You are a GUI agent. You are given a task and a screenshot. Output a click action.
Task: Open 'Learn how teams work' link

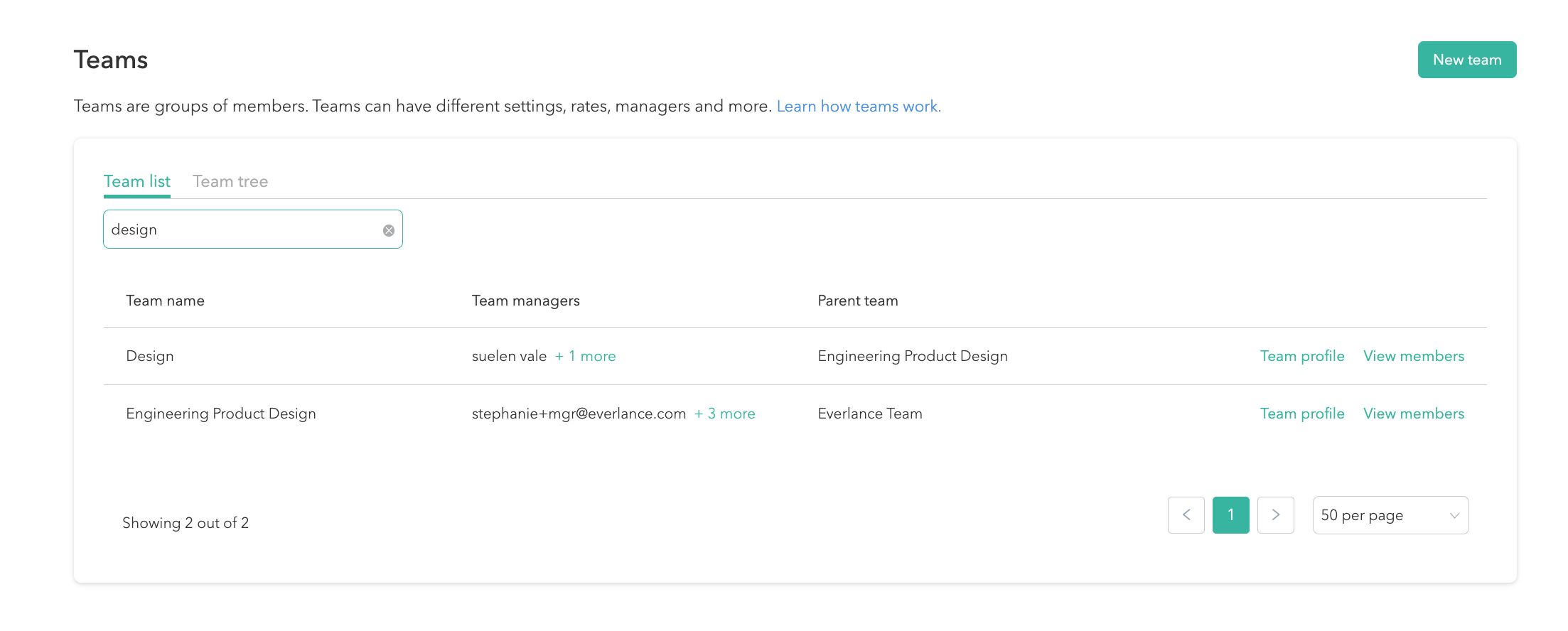tap(858, 107)
